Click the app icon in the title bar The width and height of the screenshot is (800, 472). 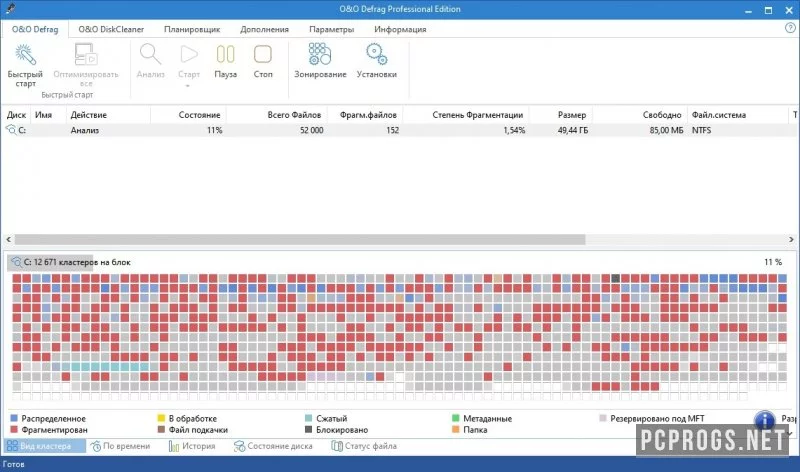[x=10, y=9]
